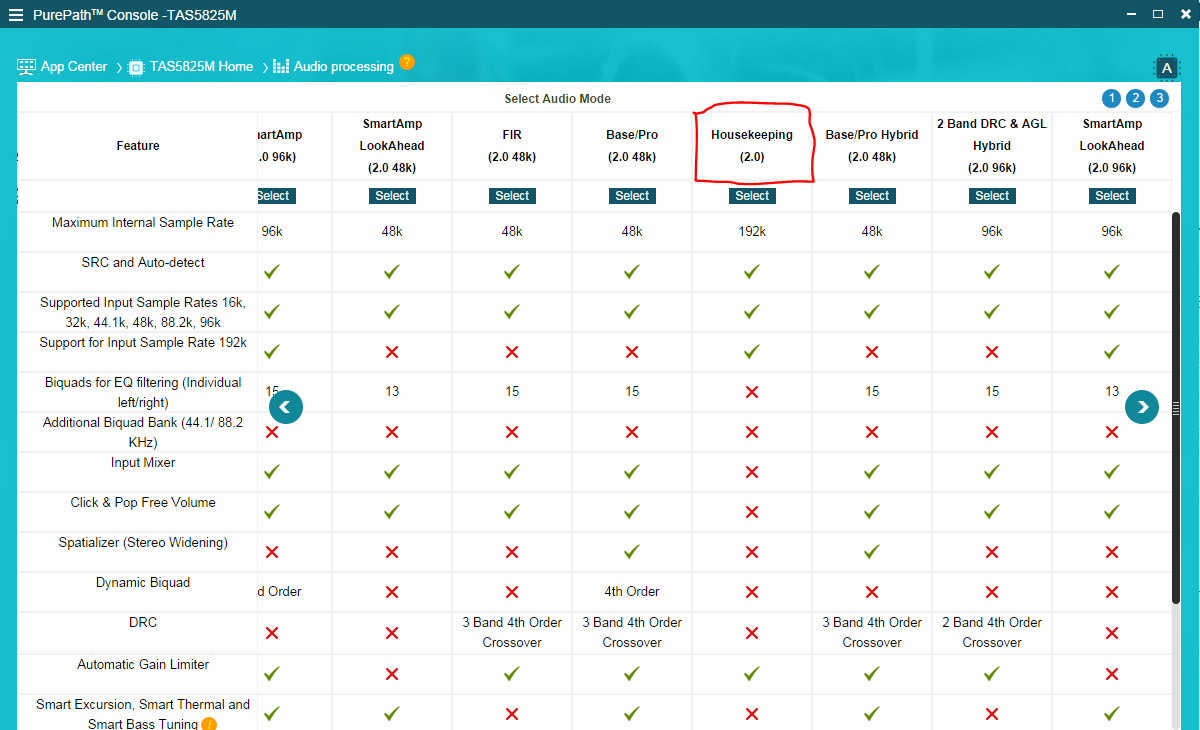
Task: Click Input Mixer row label
Action: pyautogui.click(x=143, y=463)
